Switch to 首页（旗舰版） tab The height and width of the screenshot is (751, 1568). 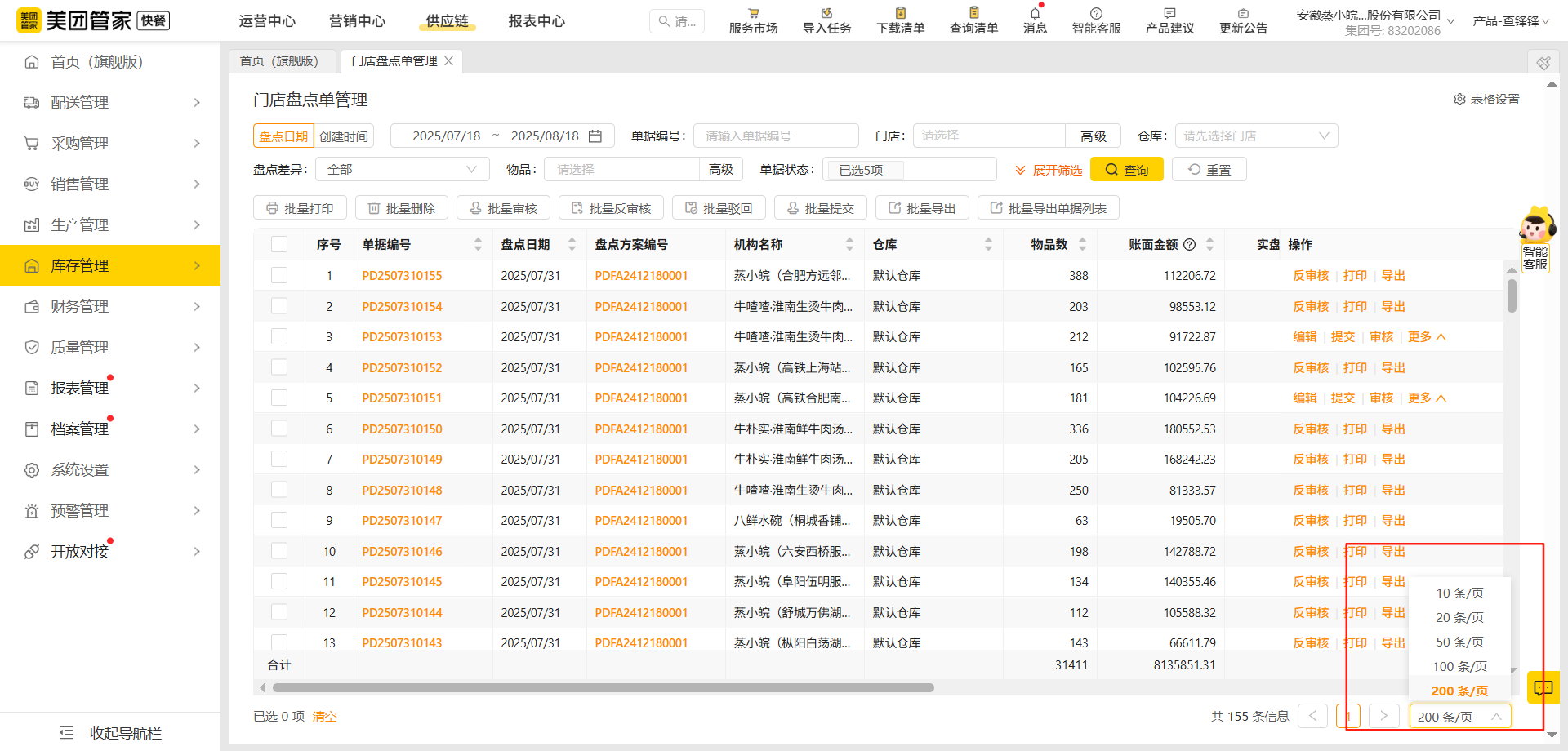tap(279, 61)
